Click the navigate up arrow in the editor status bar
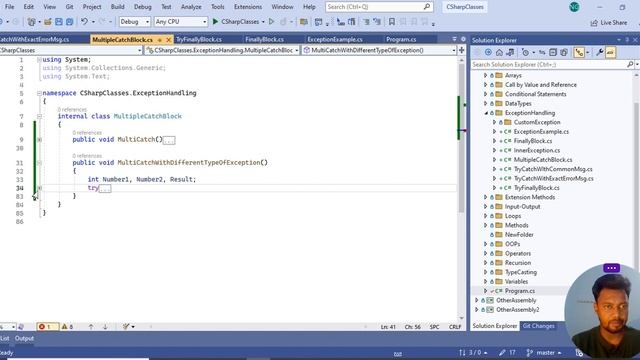Image resolution: width=640 pixels, height=360 pixels. point(91,327)
